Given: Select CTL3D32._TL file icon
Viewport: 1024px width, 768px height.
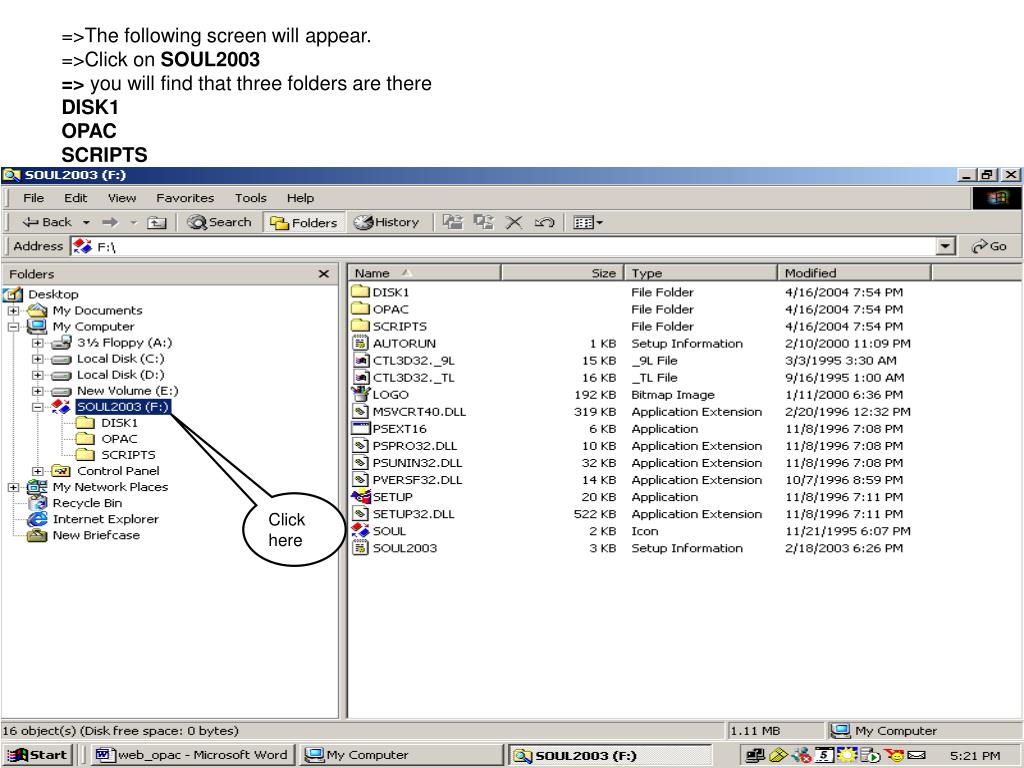Looking at the screenshot, I should pyautogui.click(x=360, y=377).
